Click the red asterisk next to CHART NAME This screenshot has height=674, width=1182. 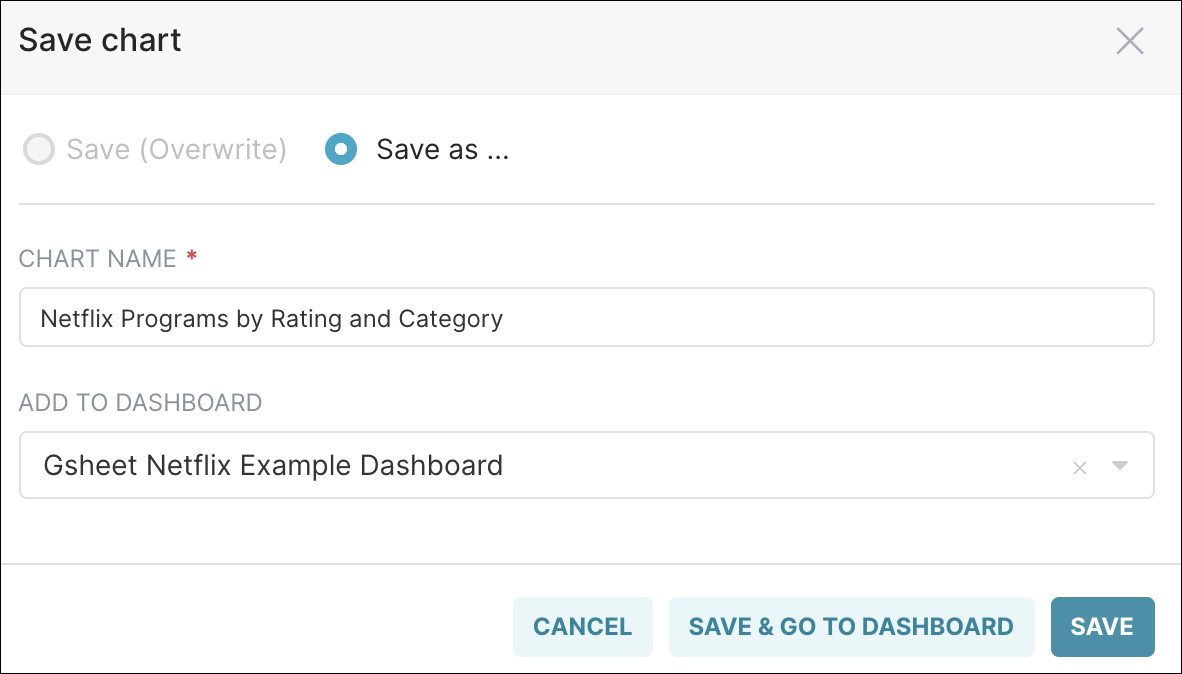coord(189,256)
